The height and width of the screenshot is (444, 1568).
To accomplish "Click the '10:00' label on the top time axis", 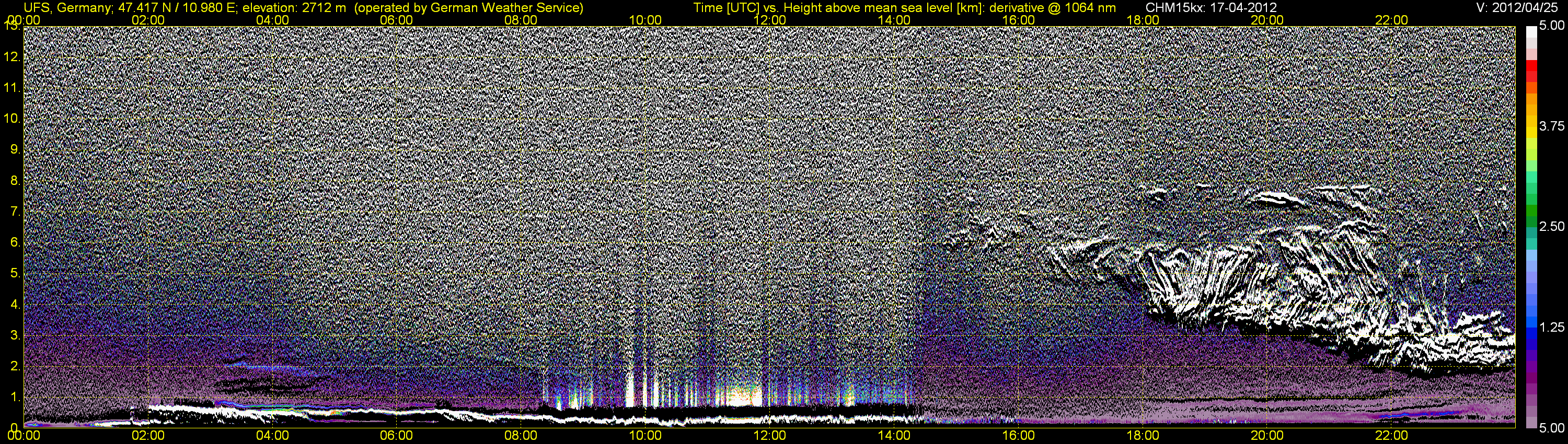I will point(645,19).
